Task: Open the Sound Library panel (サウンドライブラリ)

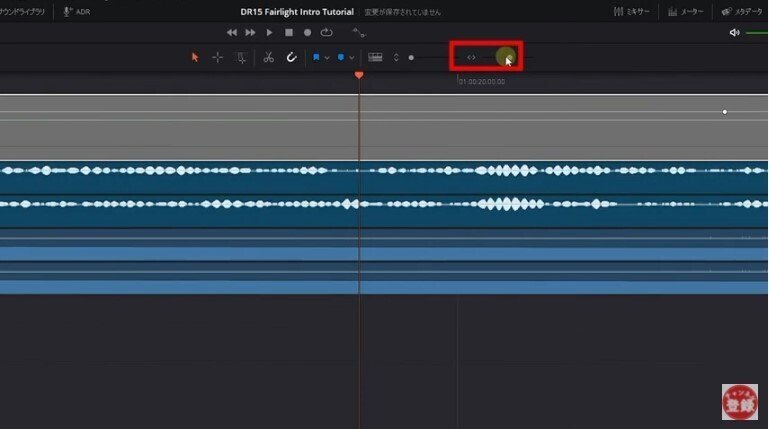Action: pos(22,12)
